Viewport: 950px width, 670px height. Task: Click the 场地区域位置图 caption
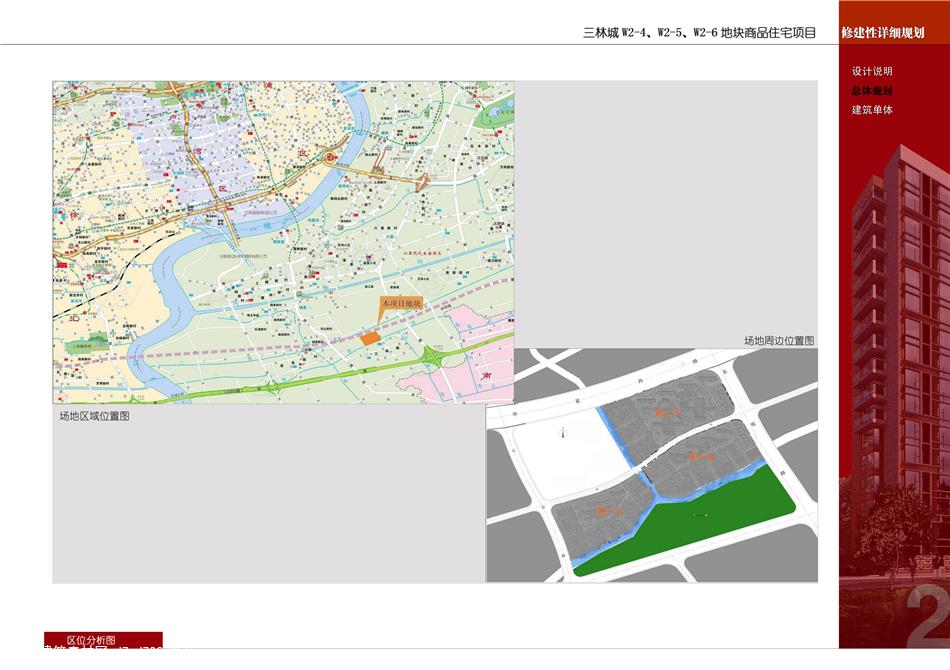95,416
